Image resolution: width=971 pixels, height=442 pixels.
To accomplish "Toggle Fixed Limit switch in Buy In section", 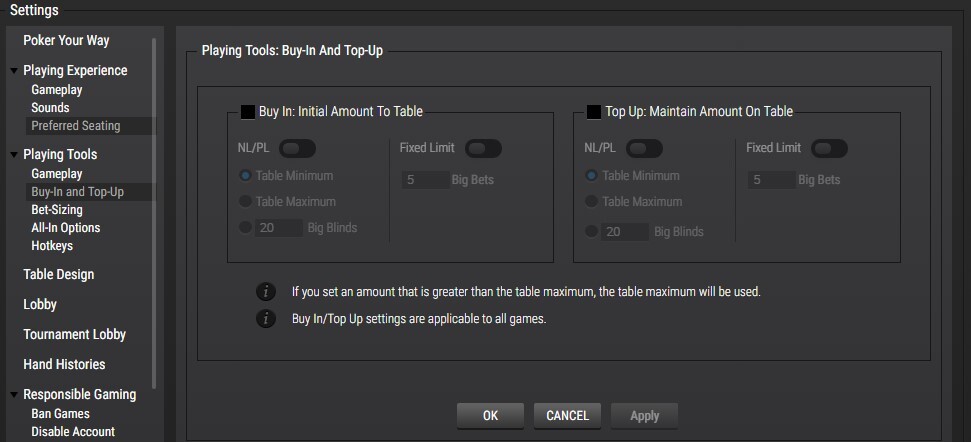I will pos(483,148).
